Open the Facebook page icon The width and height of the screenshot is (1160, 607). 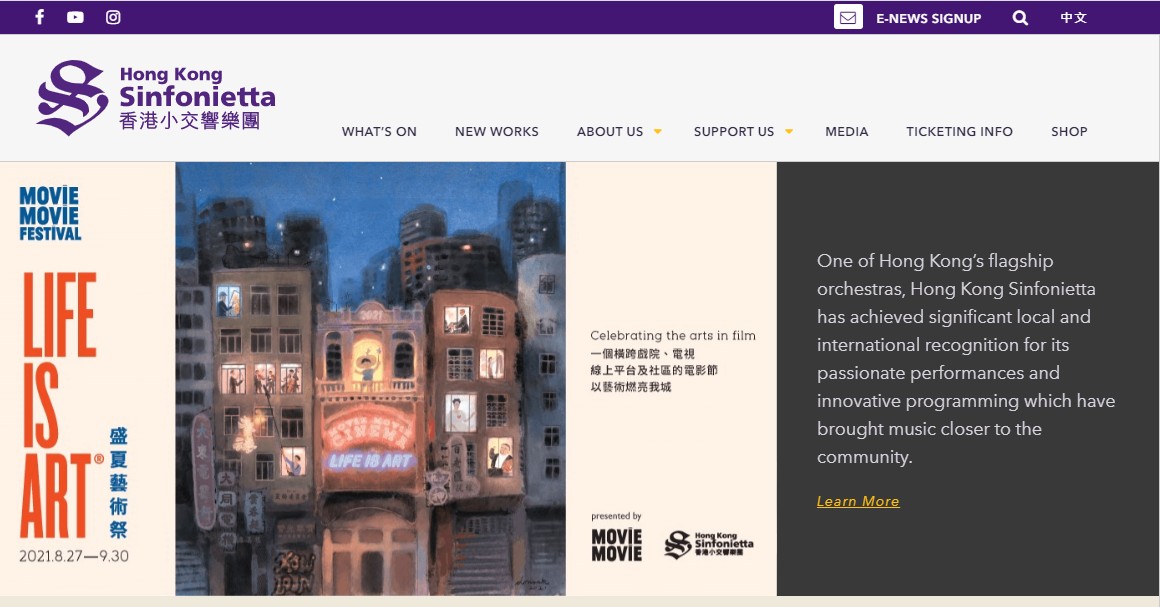coord(40,17)
